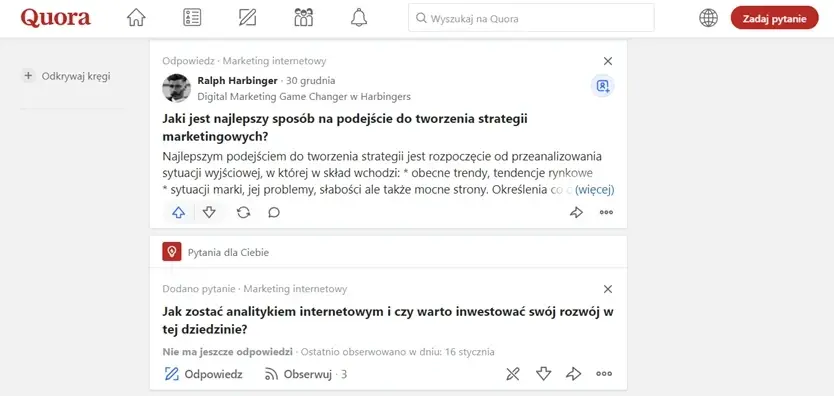This screenshot has width=834, height=396.
Task: Open more options on Ralph Harbinger's answer
Action: [x=606, y=213]
